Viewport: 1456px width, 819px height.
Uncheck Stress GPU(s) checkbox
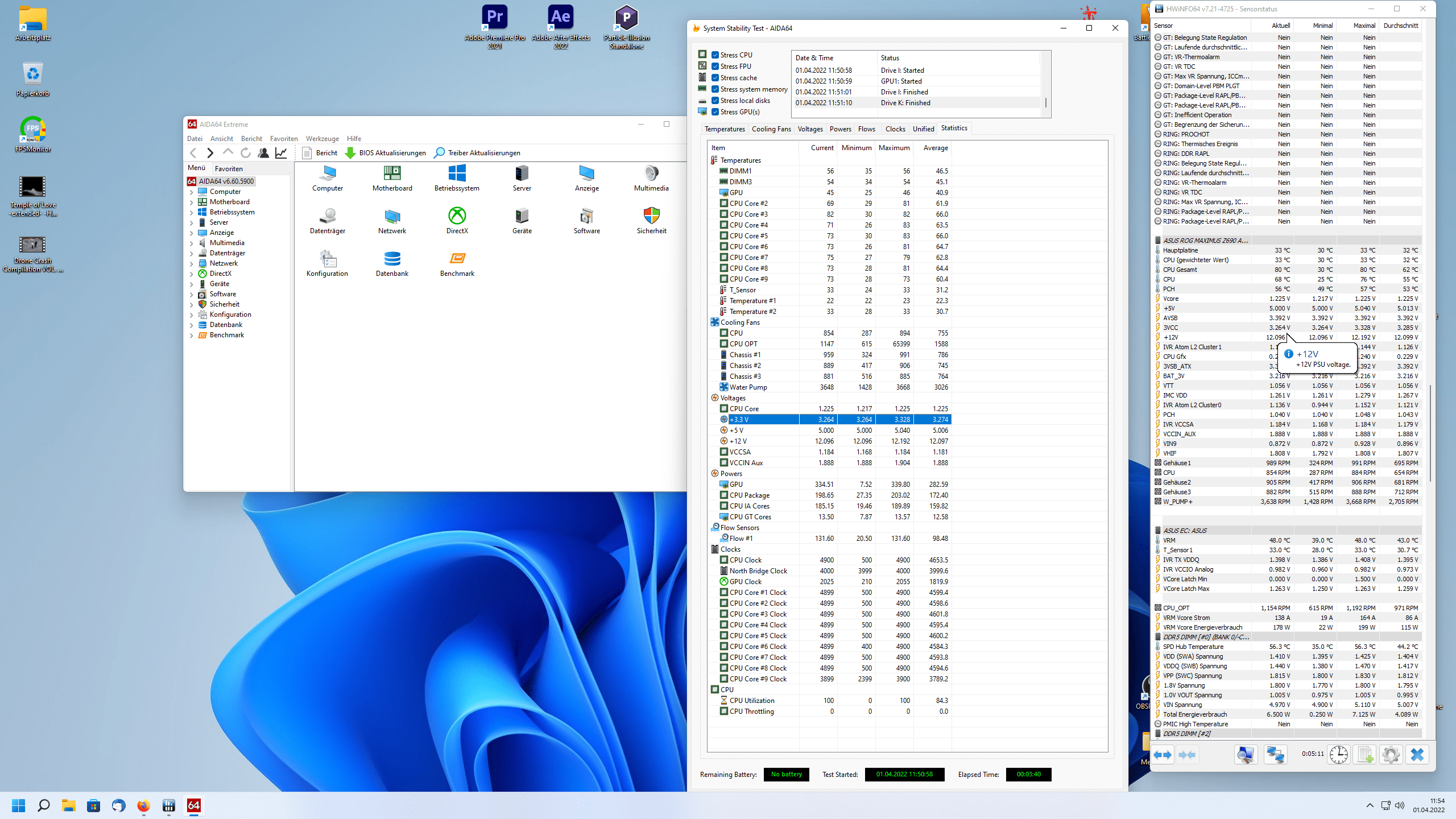coord(715,112)
